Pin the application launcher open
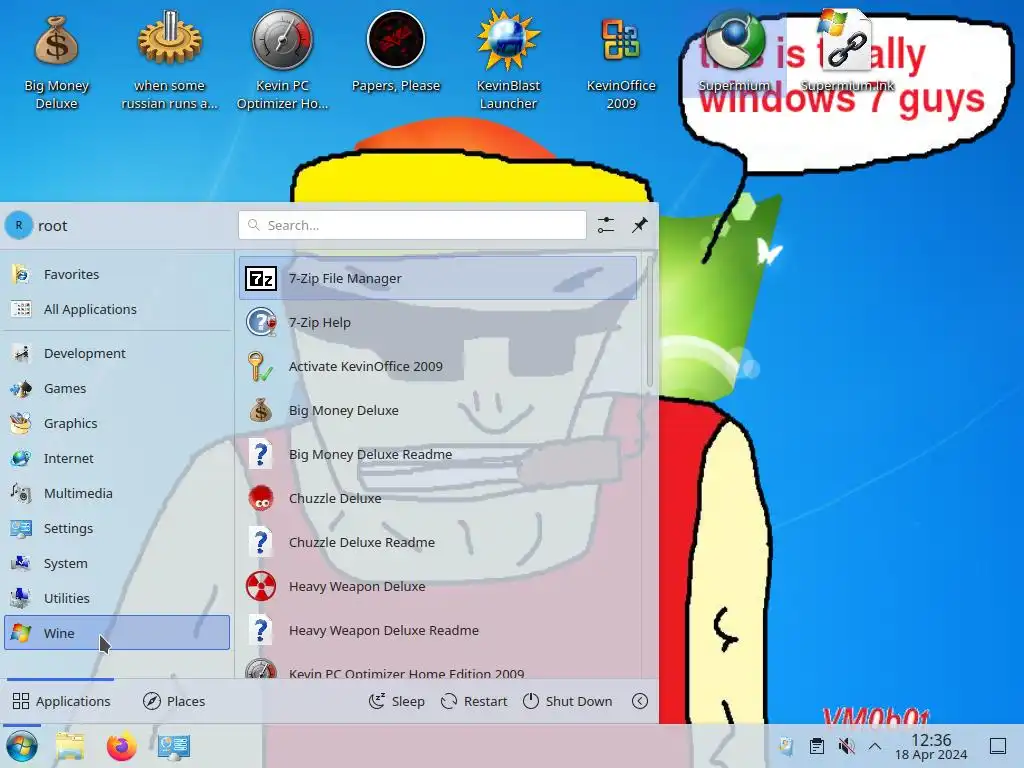Screen dimensions: 1024x768 point(639,225)
